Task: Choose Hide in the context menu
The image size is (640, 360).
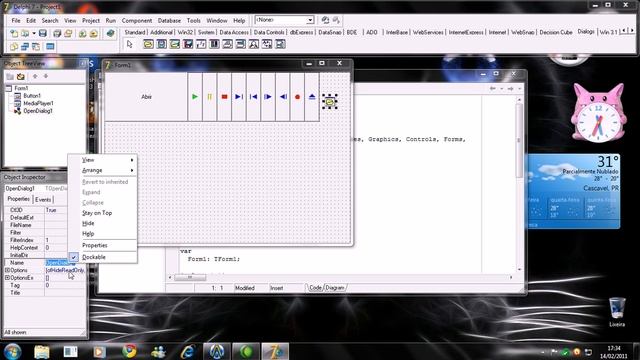Action: [x=88, y=223]
